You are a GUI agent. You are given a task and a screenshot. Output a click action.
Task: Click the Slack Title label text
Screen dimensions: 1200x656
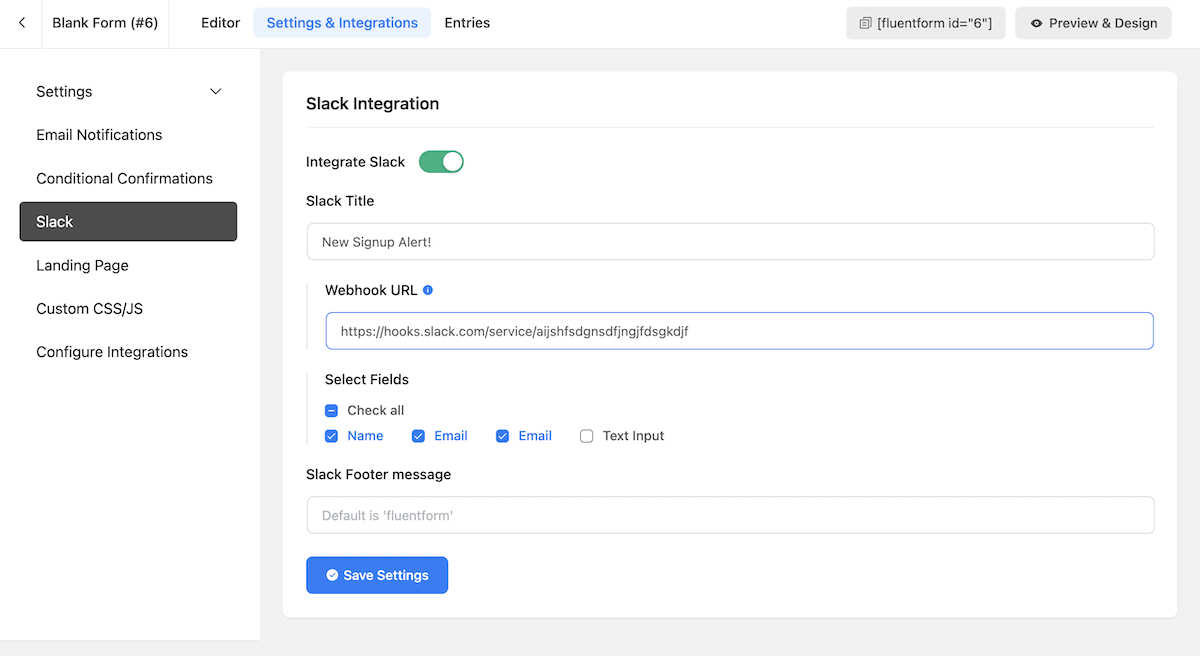click(340, 200)
